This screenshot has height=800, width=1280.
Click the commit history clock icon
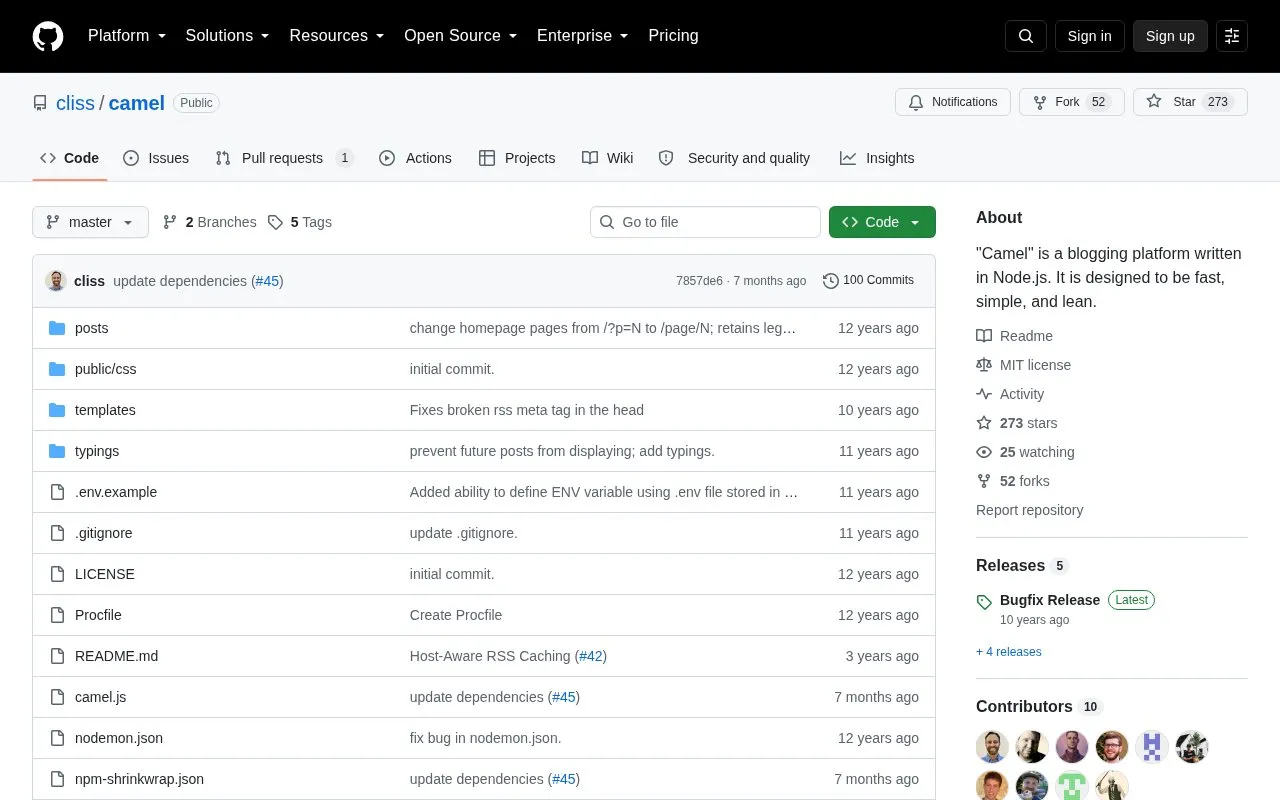pyautogui.click(x=830, y=281)
